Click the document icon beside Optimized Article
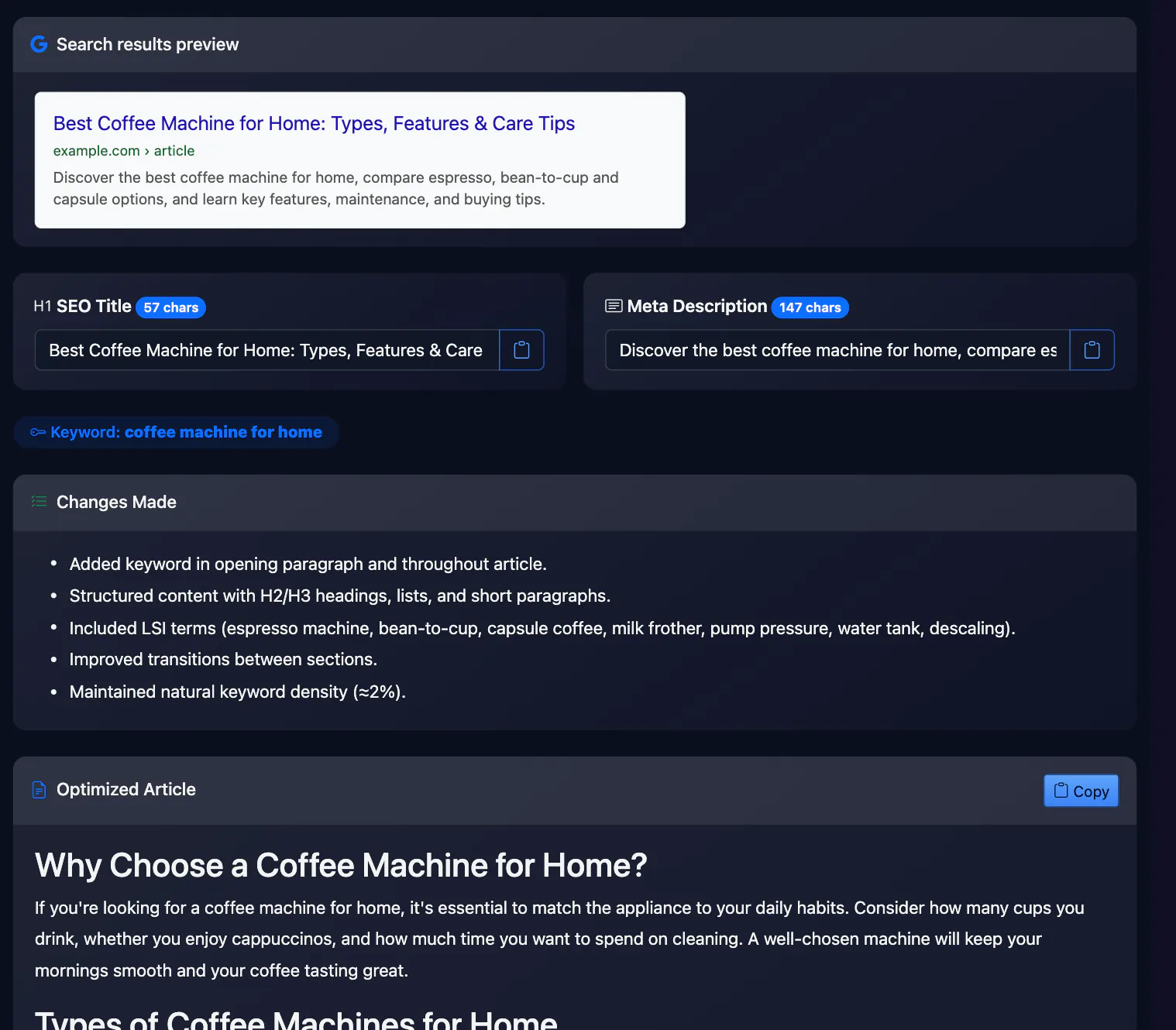 (39, 790)
